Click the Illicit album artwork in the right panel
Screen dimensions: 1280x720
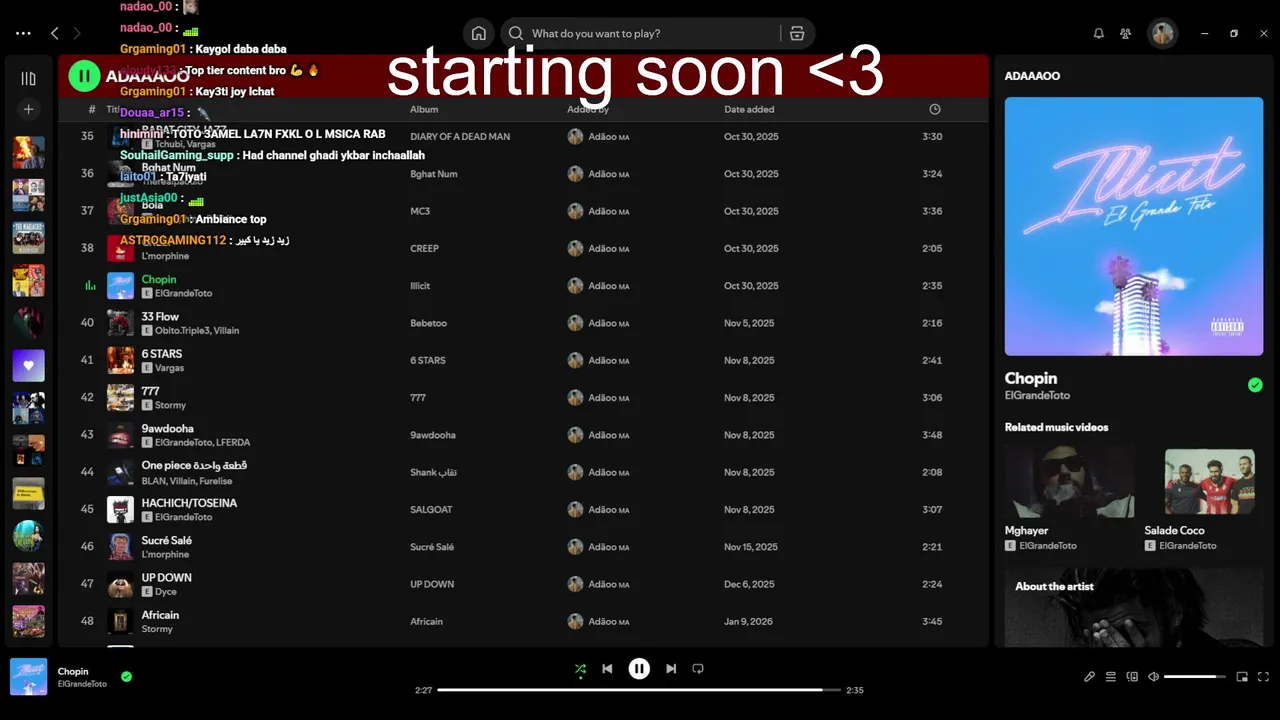(x=1134, y=226)
